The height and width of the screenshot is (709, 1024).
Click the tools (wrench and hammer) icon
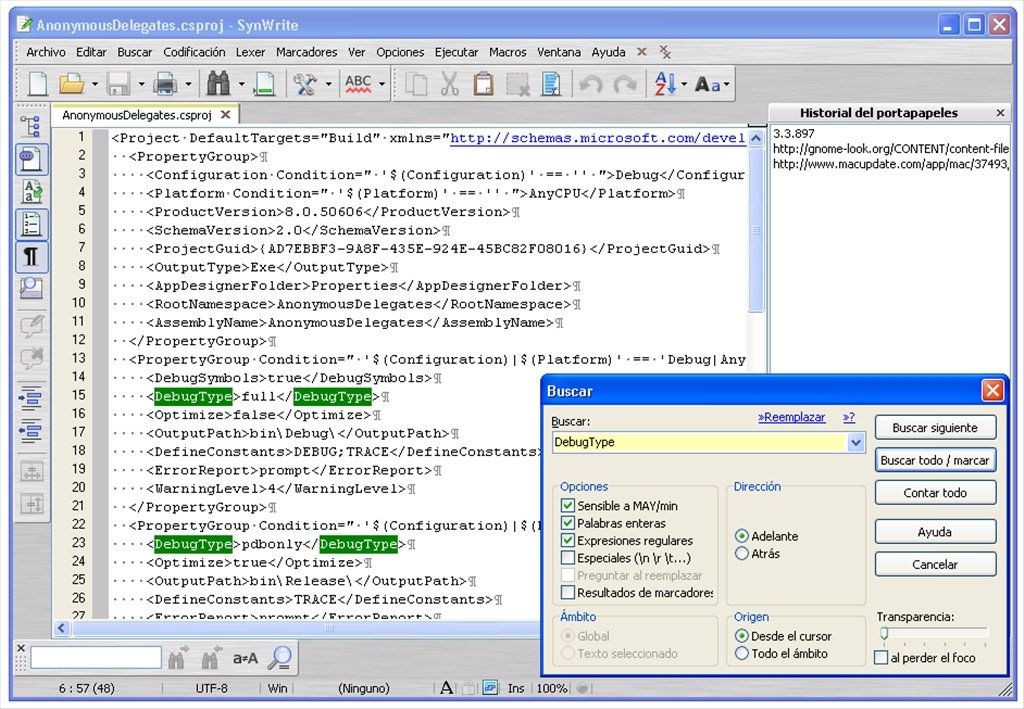coord(305,84)
